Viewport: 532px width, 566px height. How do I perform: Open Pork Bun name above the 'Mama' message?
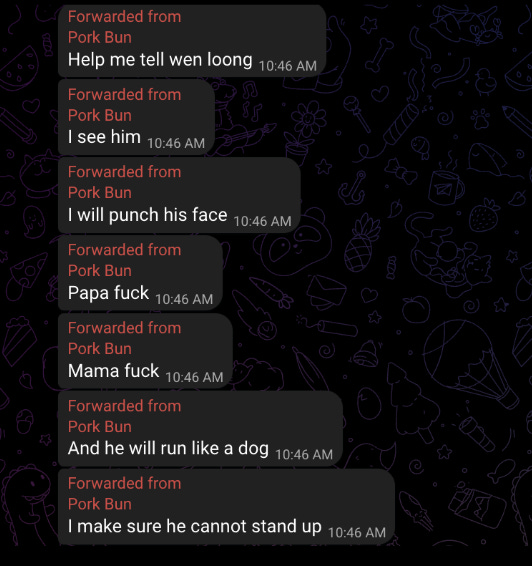100,349
